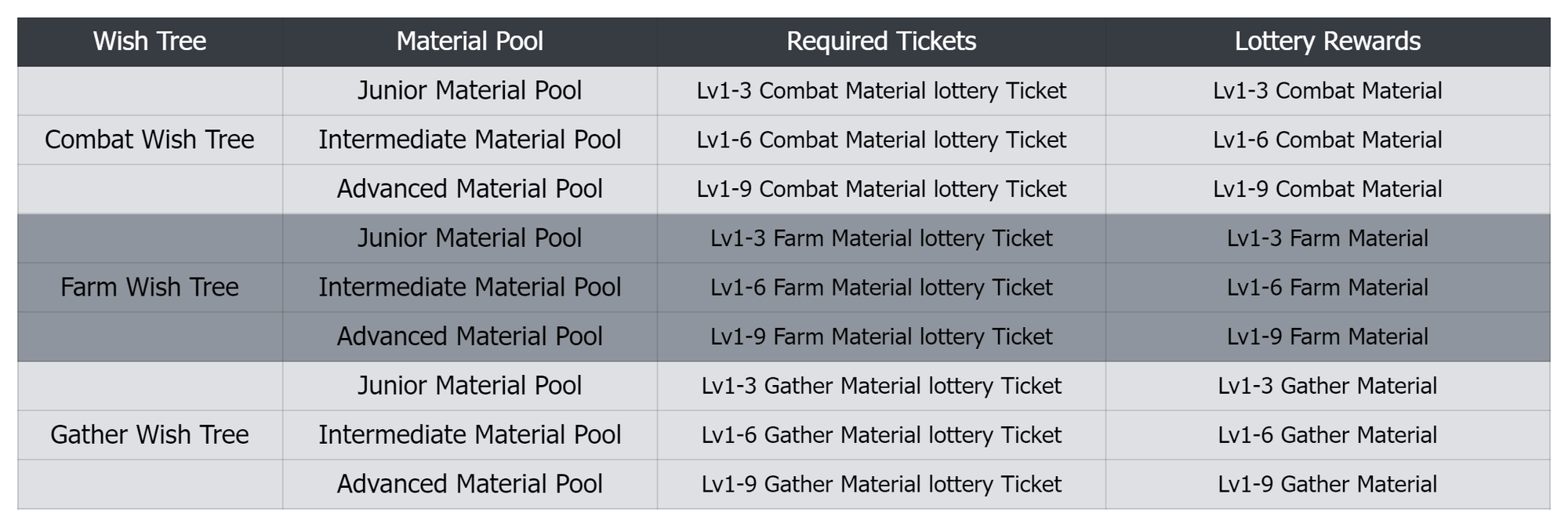Image resolution: width=1568 pixels, height=527 pixels.
Task: Select the Lottery Rewards header cell
Action: [1327, 42]
